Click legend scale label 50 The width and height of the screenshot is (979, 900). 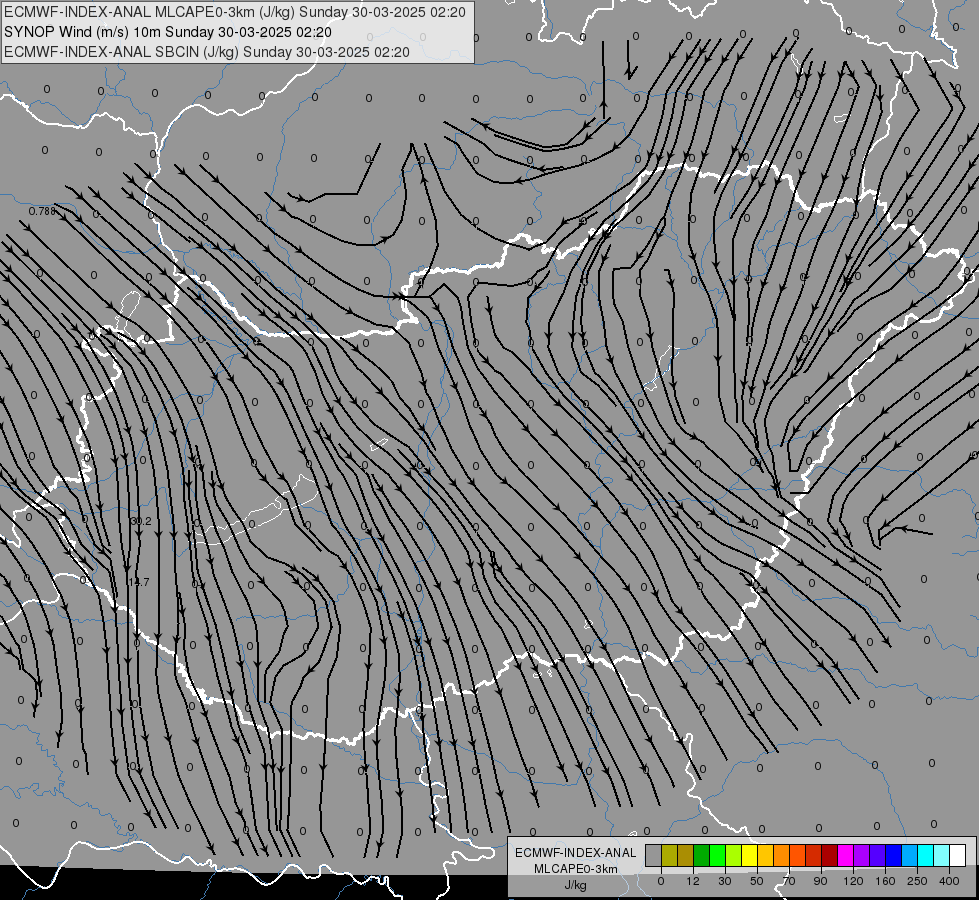(757, 881)
